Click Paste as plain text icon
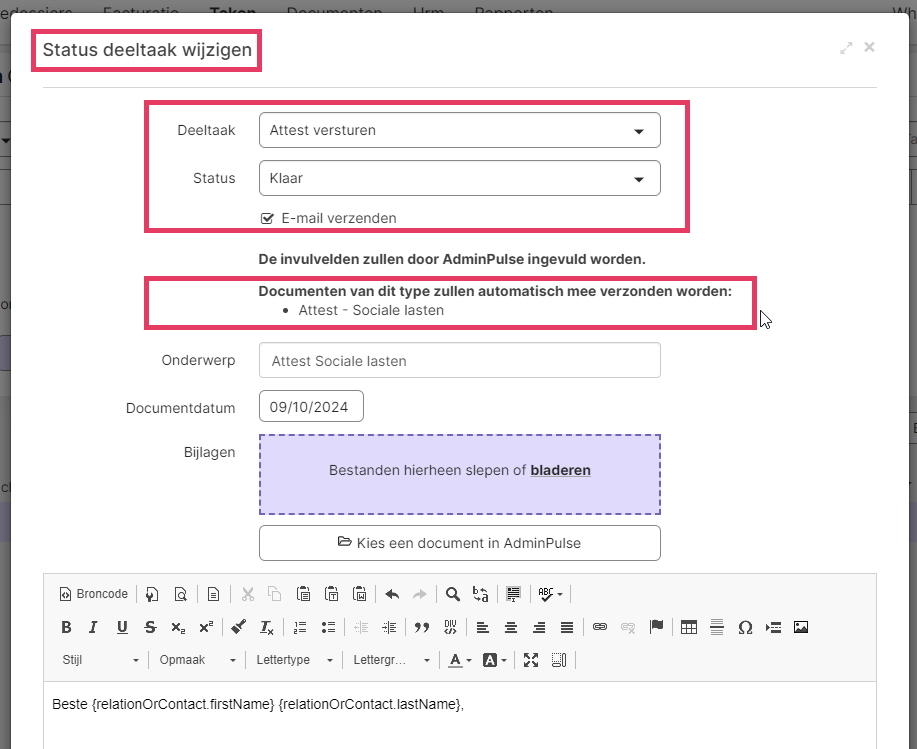The height and width of the screenshot is (749, 917). pos(332,594)
